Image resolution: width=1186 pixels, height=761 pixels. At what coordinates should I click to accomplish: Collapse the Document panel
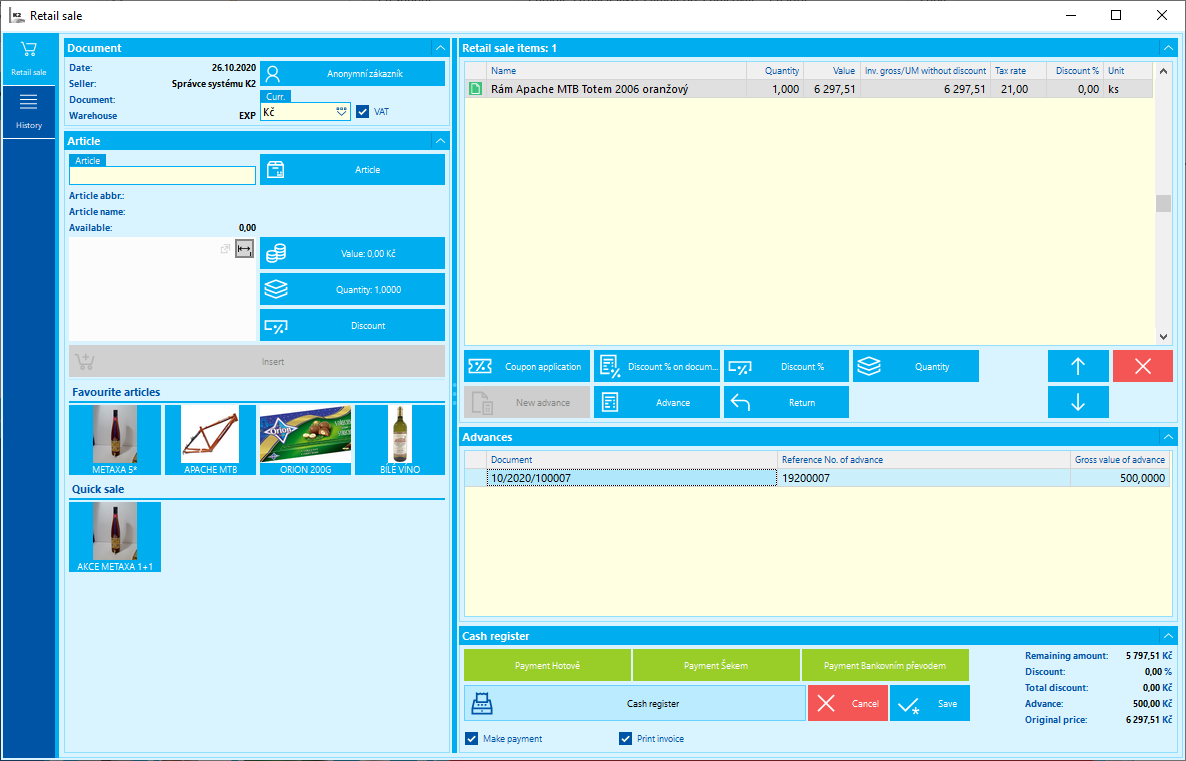440,48
